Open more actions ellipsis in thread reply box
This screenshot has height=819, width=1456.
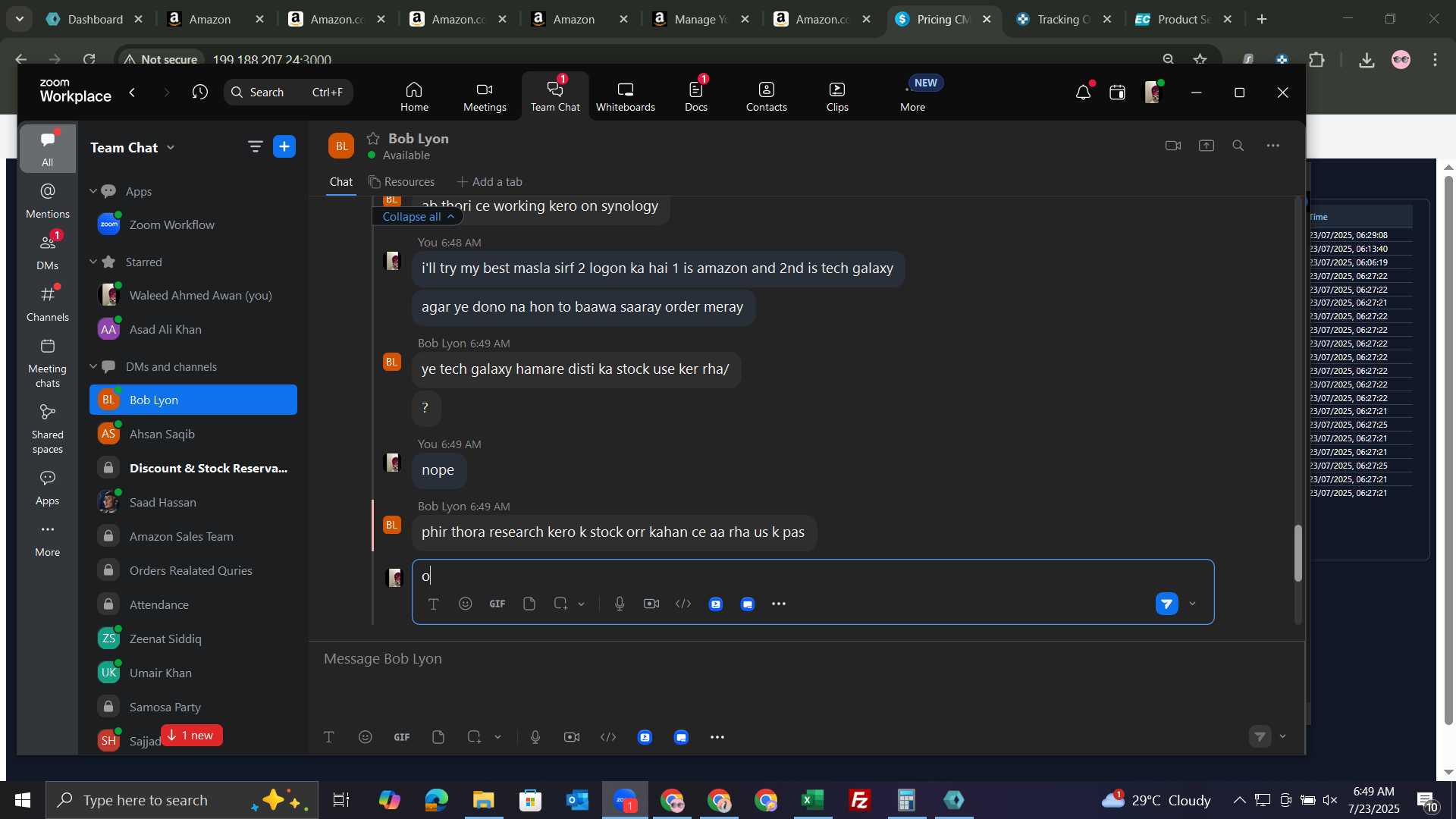pyautogui.click(x=779, y=604)
